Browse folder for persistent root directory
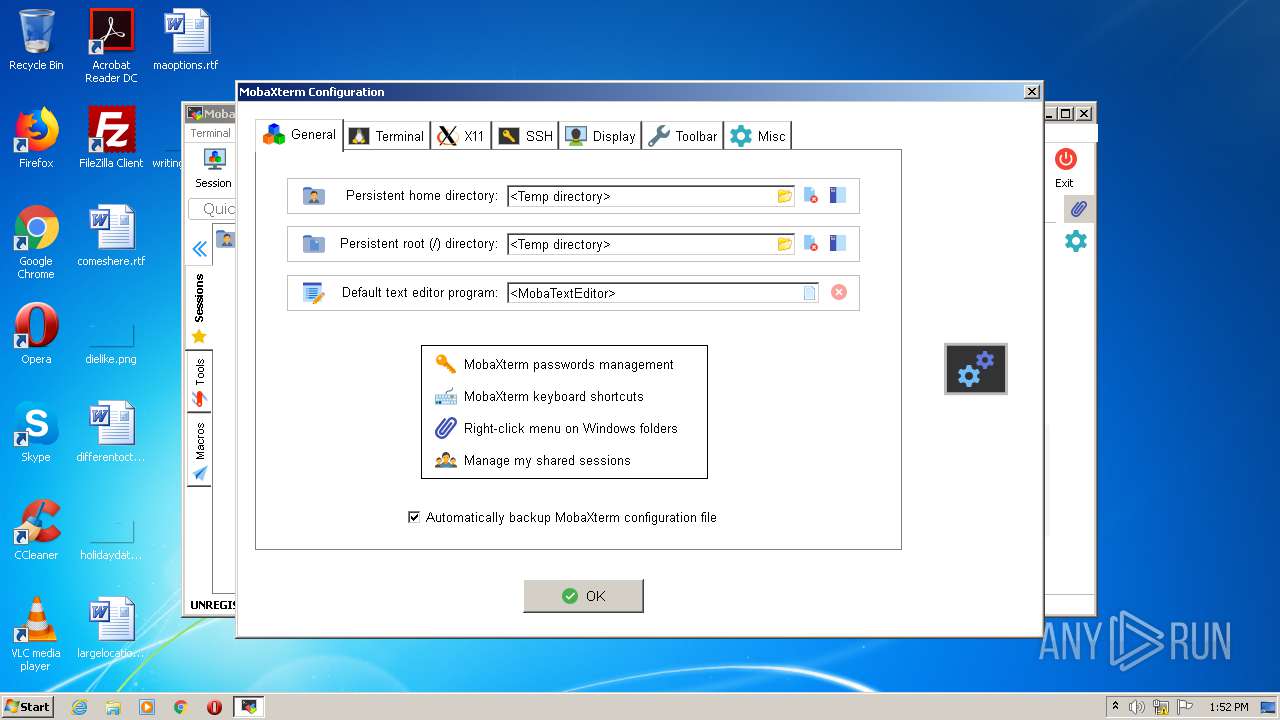Image resolution: width=1280 pixels, height=720 pixels. pos(785,244)
